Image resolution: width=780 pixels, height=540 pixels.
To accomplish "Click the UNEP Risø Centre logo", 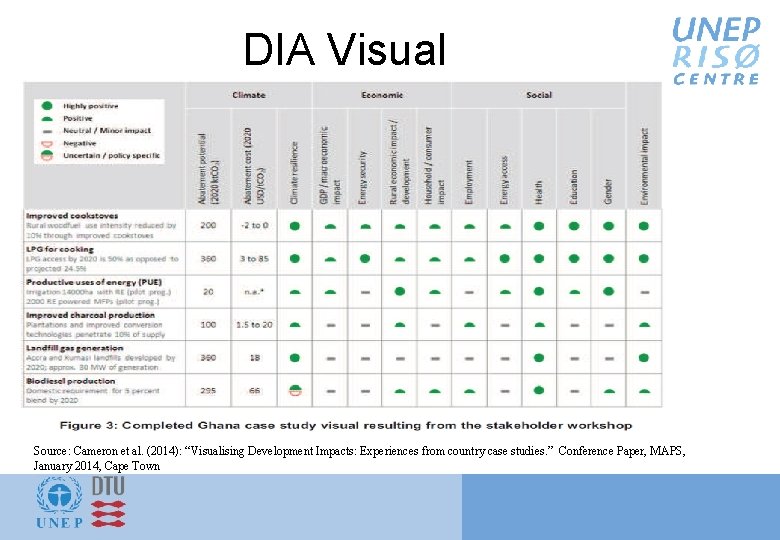I will (716, 51).
